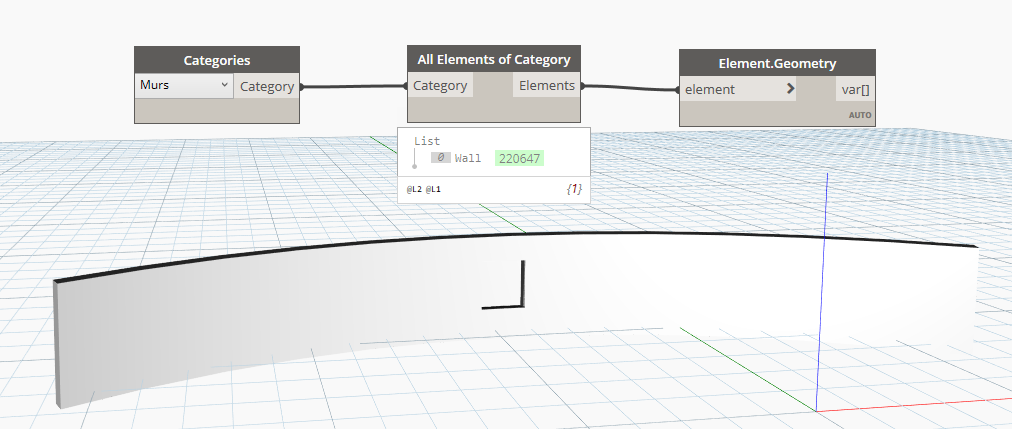Screen dimensions: 1012x429
Task: Select the List header in preview bubble
Action: [x=427, y=141]
